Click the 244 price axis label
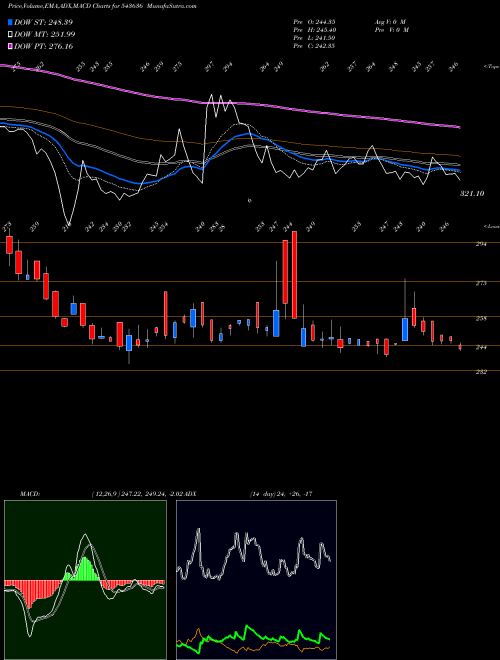 481,347
